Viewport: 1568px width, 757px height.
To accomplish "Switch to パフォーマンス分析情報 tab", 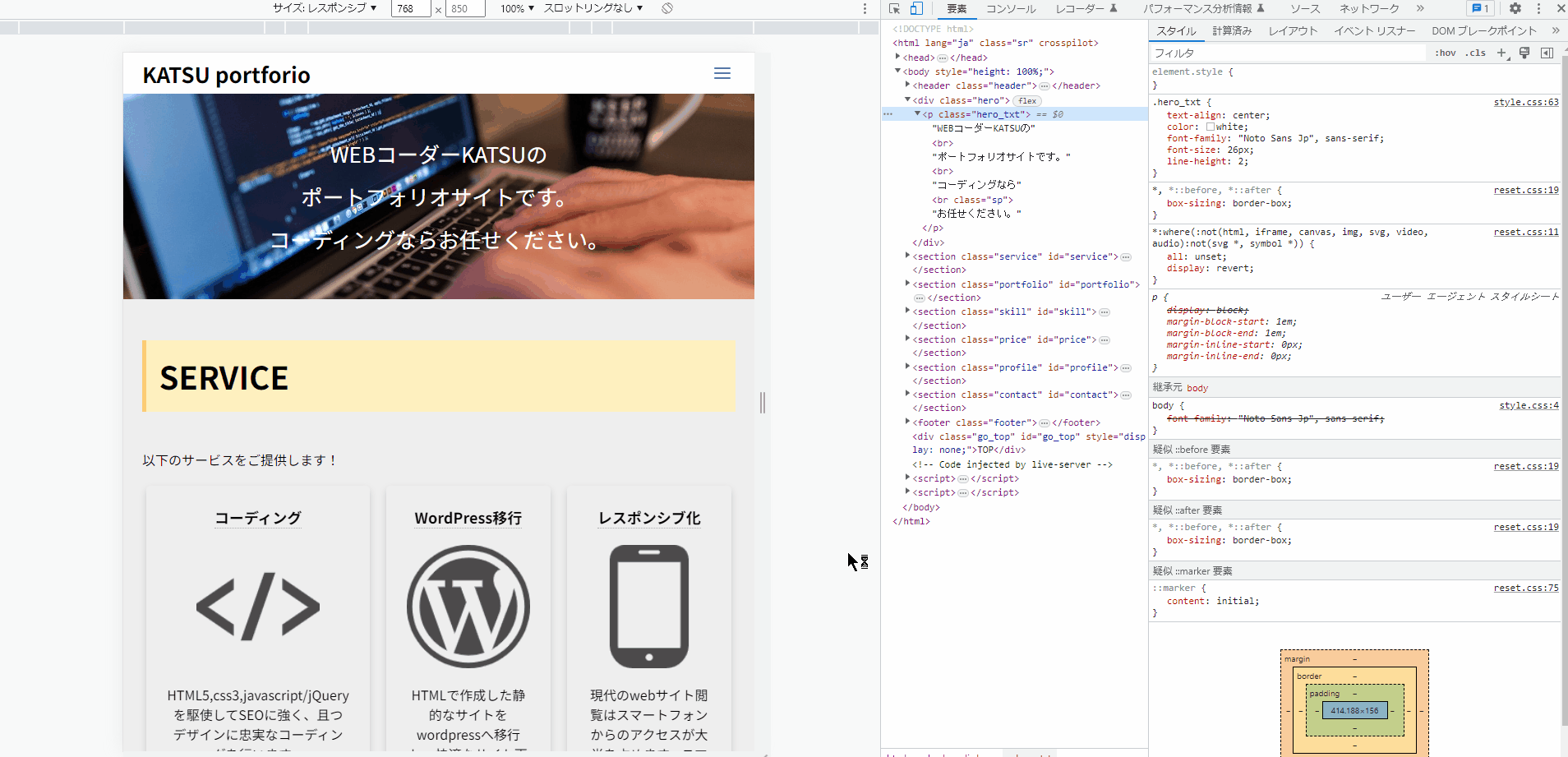I will point(1204,8).
